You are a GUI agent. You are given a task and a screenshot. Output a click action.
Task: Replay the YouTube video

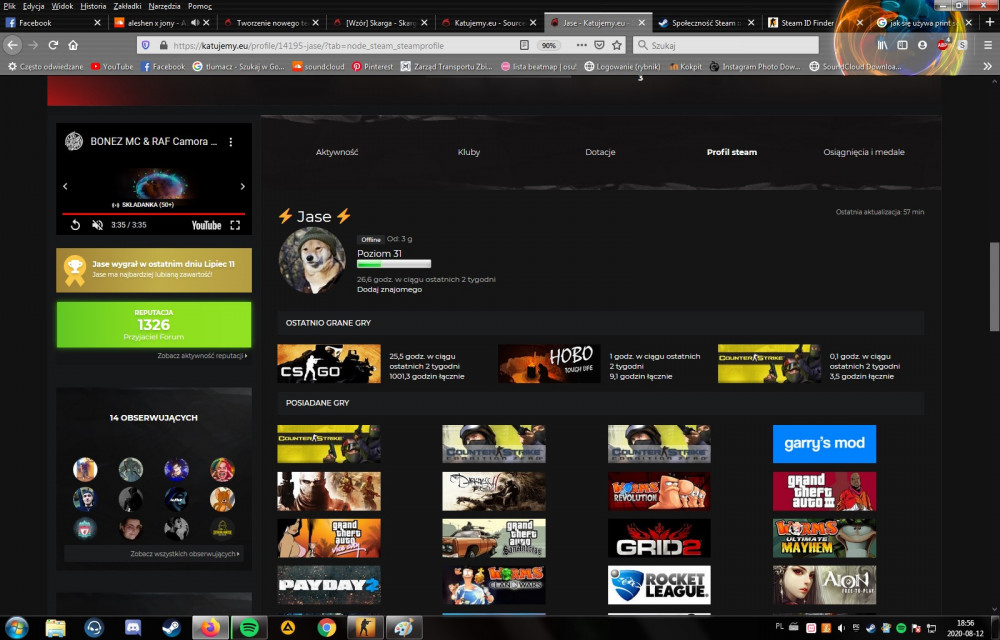click(75, 225)
